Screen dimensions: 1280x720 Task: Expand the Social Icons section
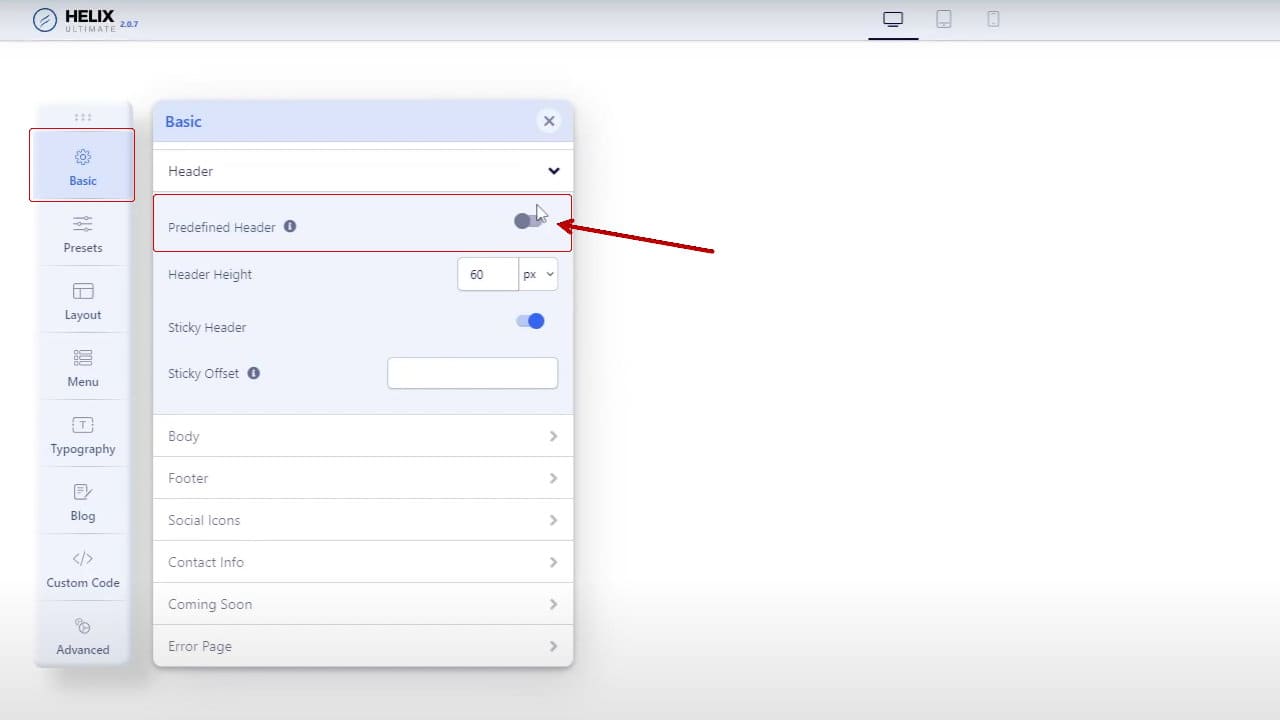point(363,520)
